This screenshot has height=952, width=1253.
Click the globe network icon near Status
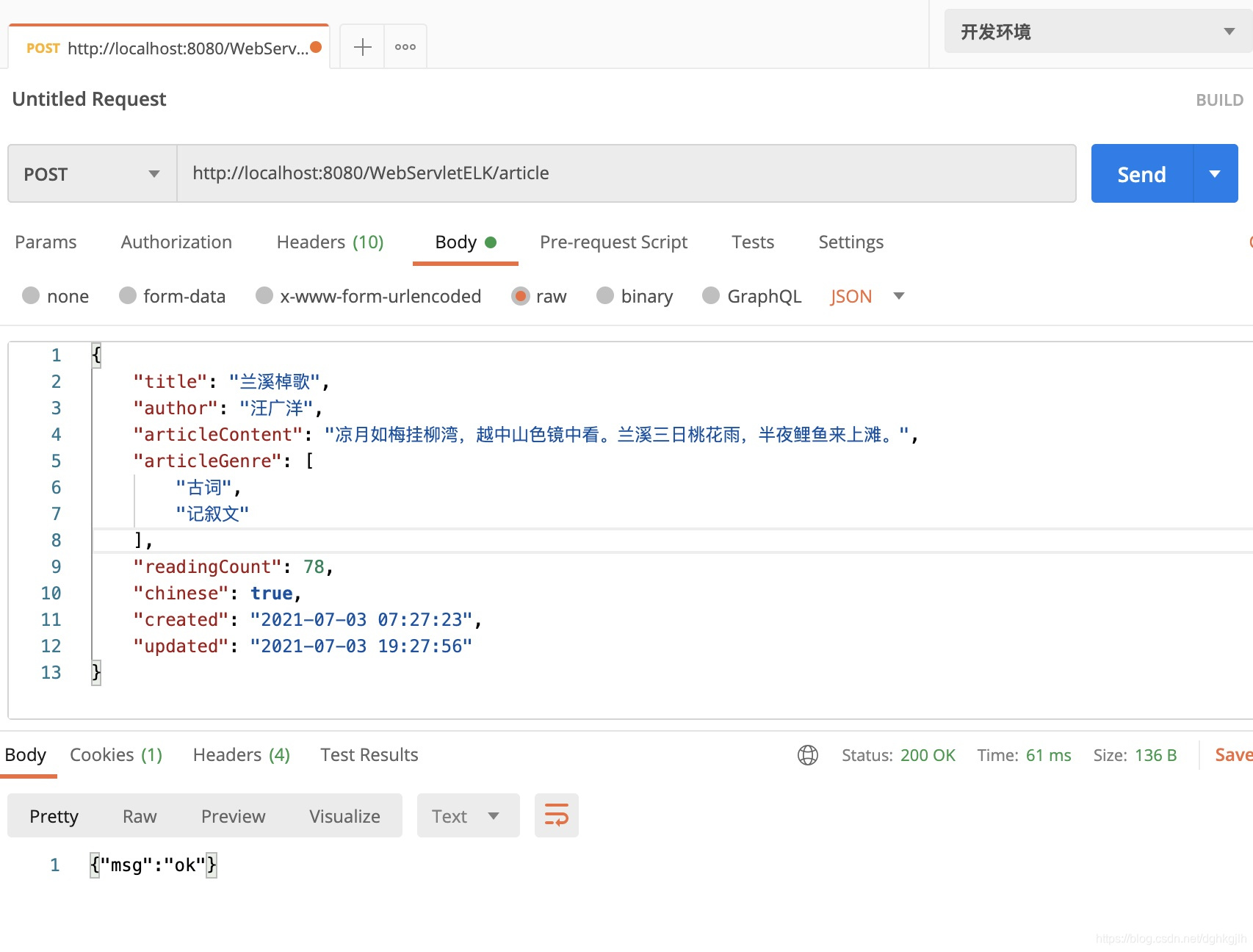(808, 755)
